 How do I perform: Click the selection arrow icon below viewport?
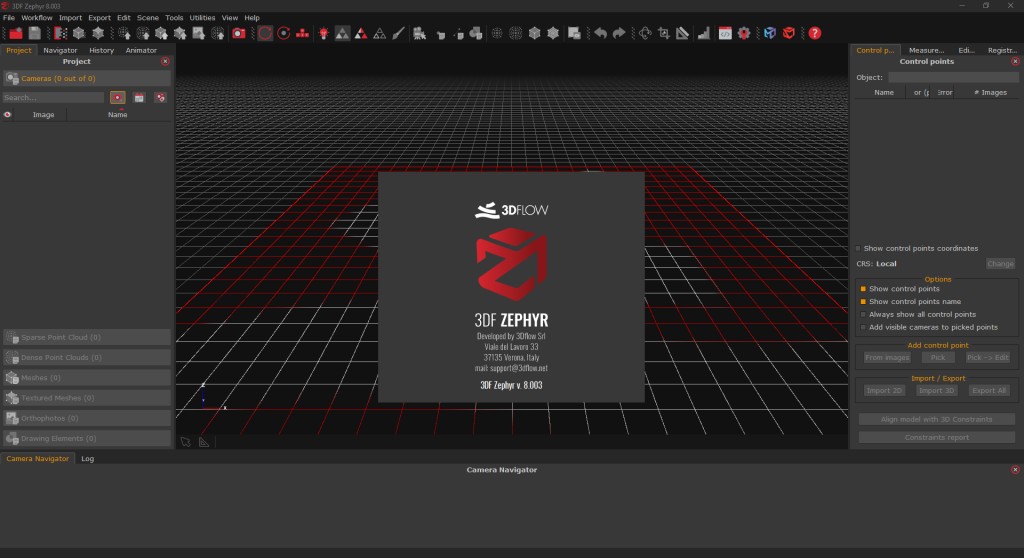click(185, 442)
